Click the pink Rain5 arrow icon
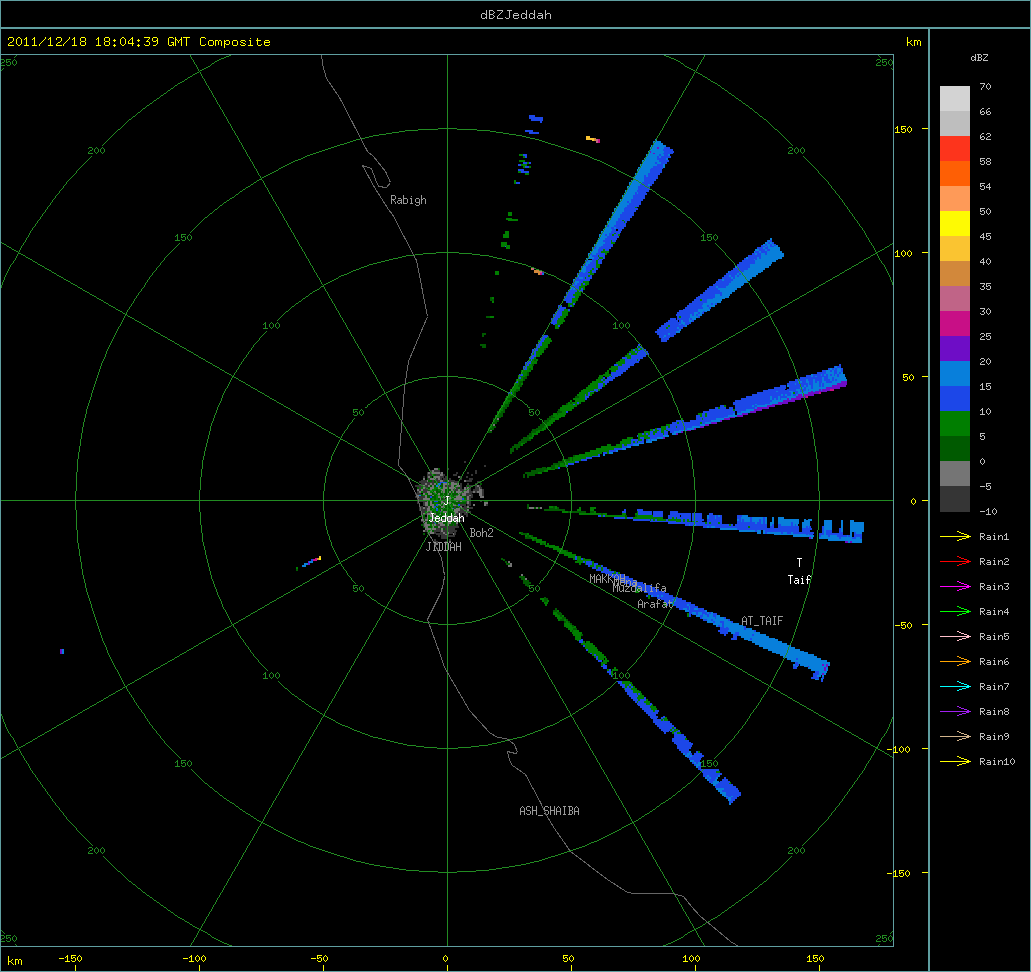 (955, 637)
